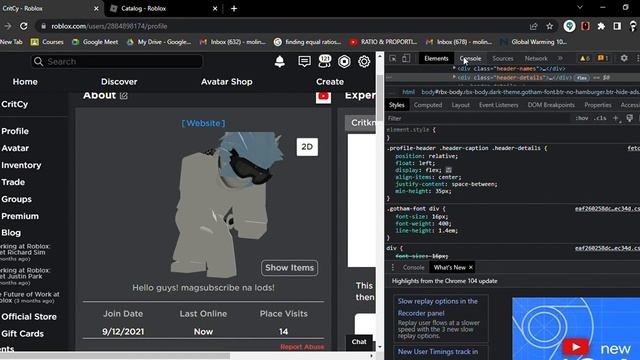Open the DOM Breakpoints tab

pos(551,105)
